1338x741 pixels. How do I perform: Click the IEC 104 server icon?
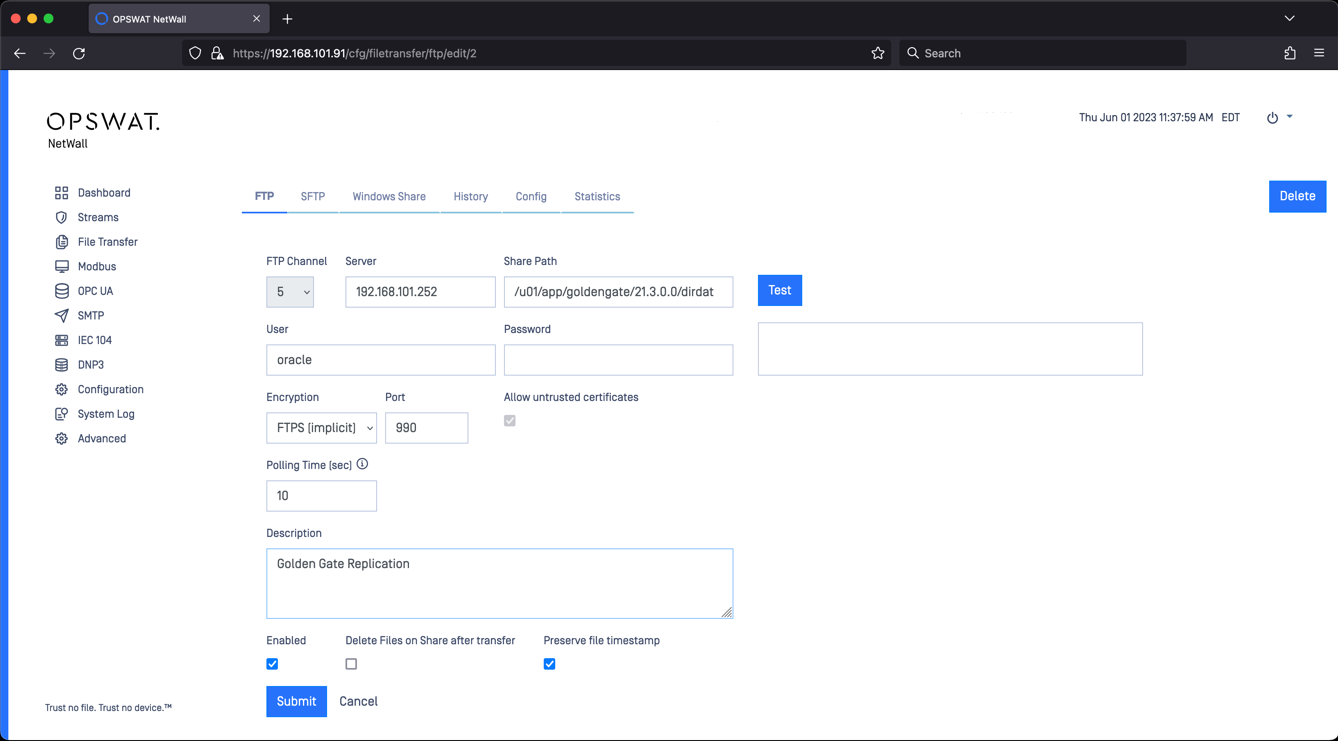tap(61, 340)
